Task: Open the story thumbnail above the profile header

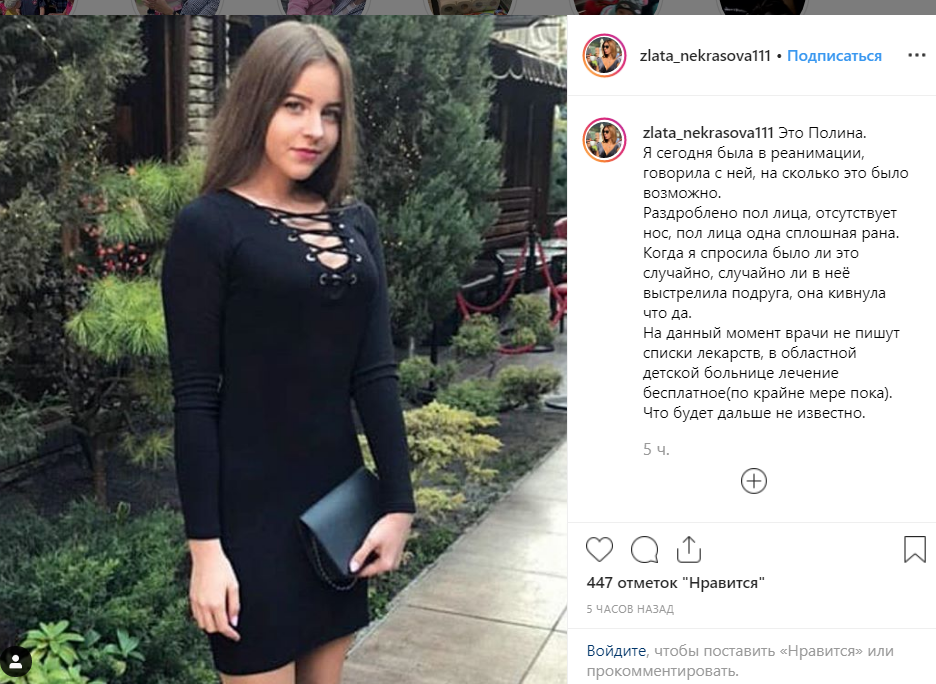Action: tap(615, 7)
